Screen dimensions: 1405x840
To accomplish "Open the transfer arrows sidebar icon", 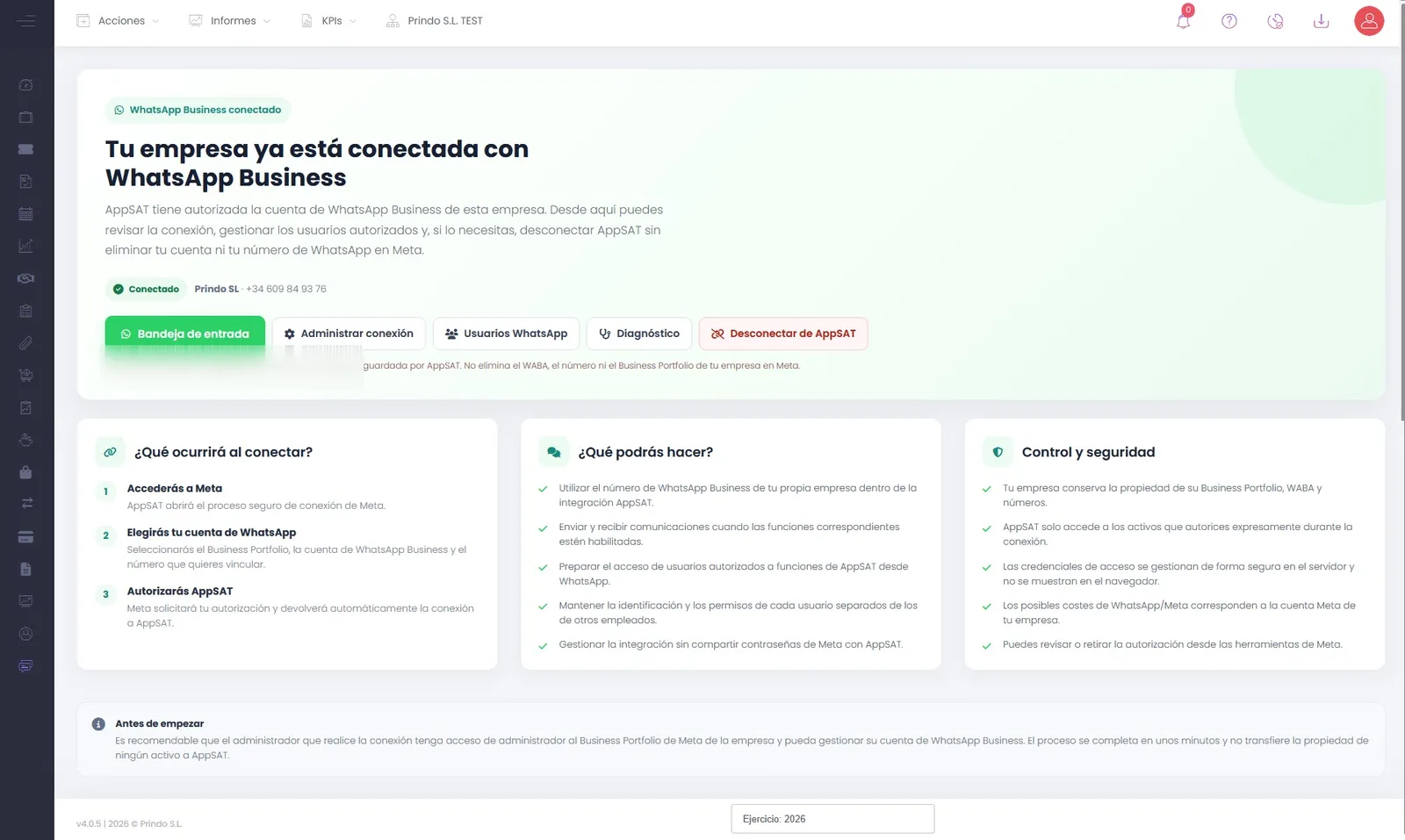I will tap(26, 504).
